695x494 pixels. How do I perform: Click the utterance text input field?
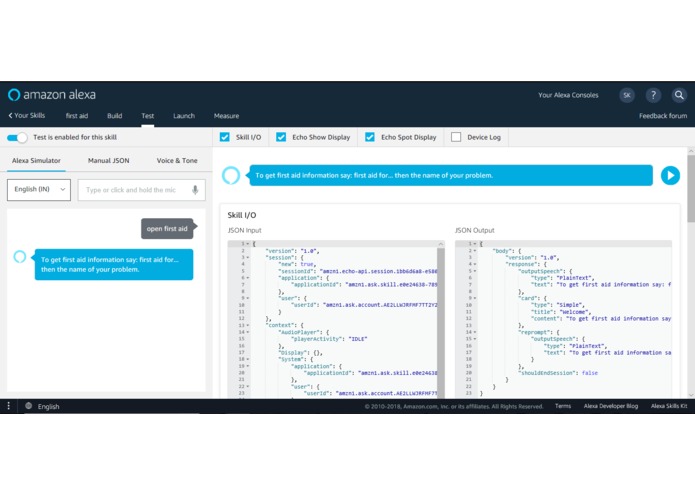[x=141, y=190]
